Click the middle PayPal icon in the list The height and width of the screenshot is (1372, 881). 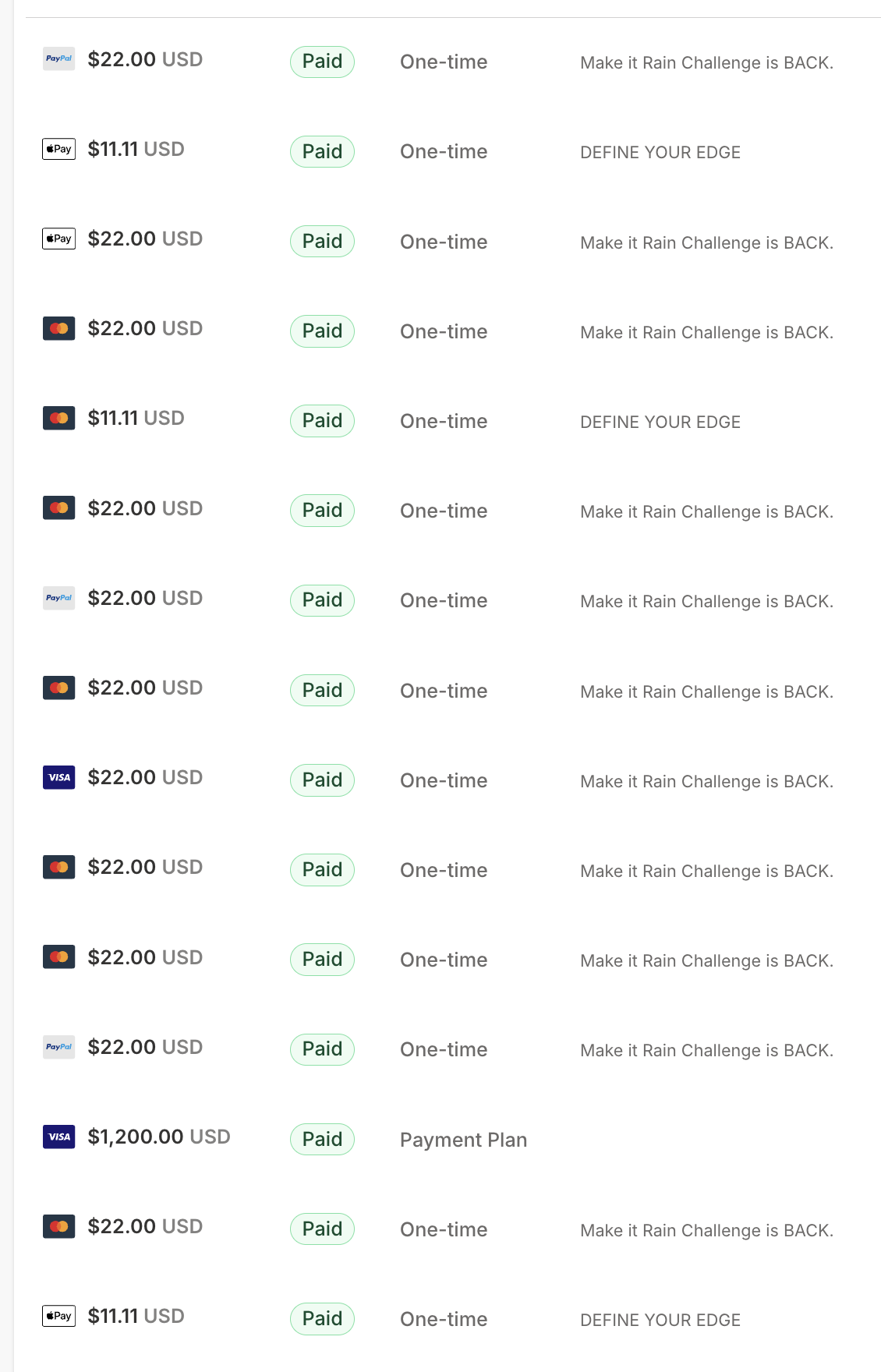tap(58, 598)
